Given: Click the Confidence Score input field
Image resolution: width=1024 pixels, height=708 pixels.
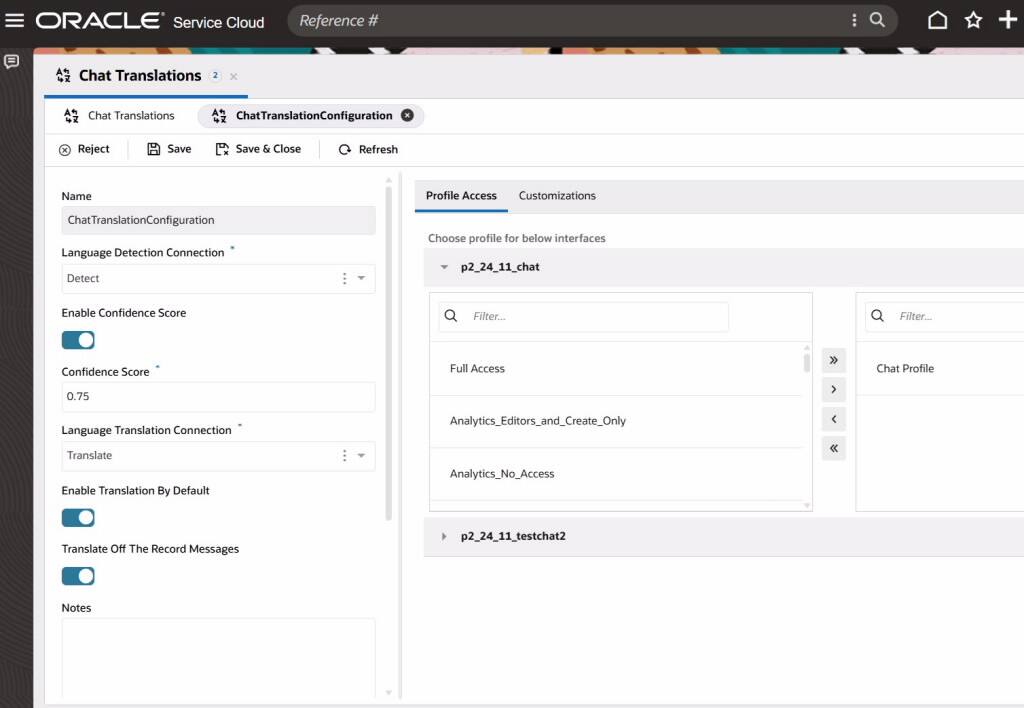Looking at the screenshot, I should (x=218, y=397).
